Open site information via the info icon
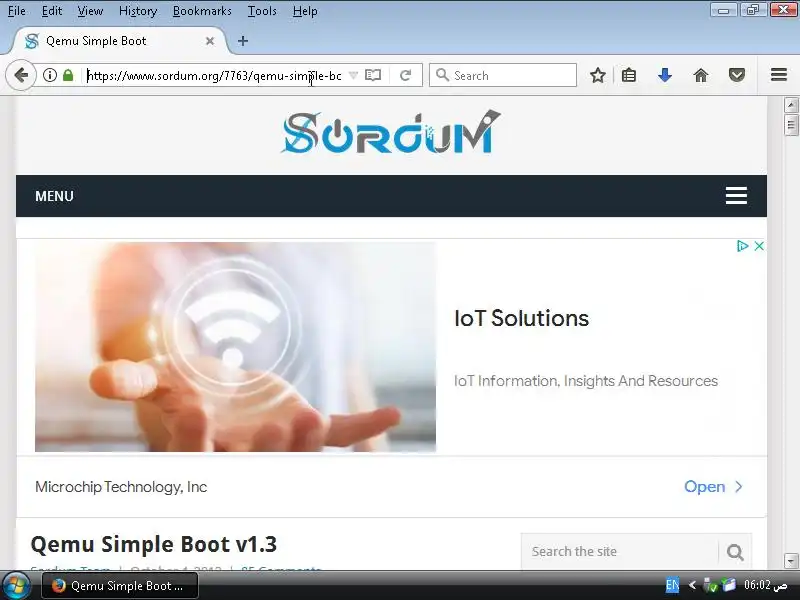This screenshot has height=600, width=800. (49, 76)
